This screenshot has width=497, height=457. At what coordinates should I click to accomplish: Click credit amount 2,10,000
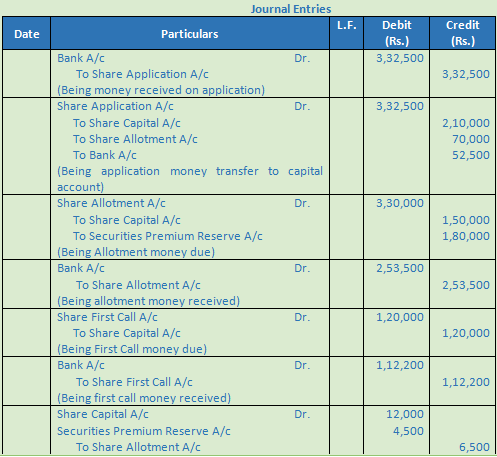pos(466,123)
